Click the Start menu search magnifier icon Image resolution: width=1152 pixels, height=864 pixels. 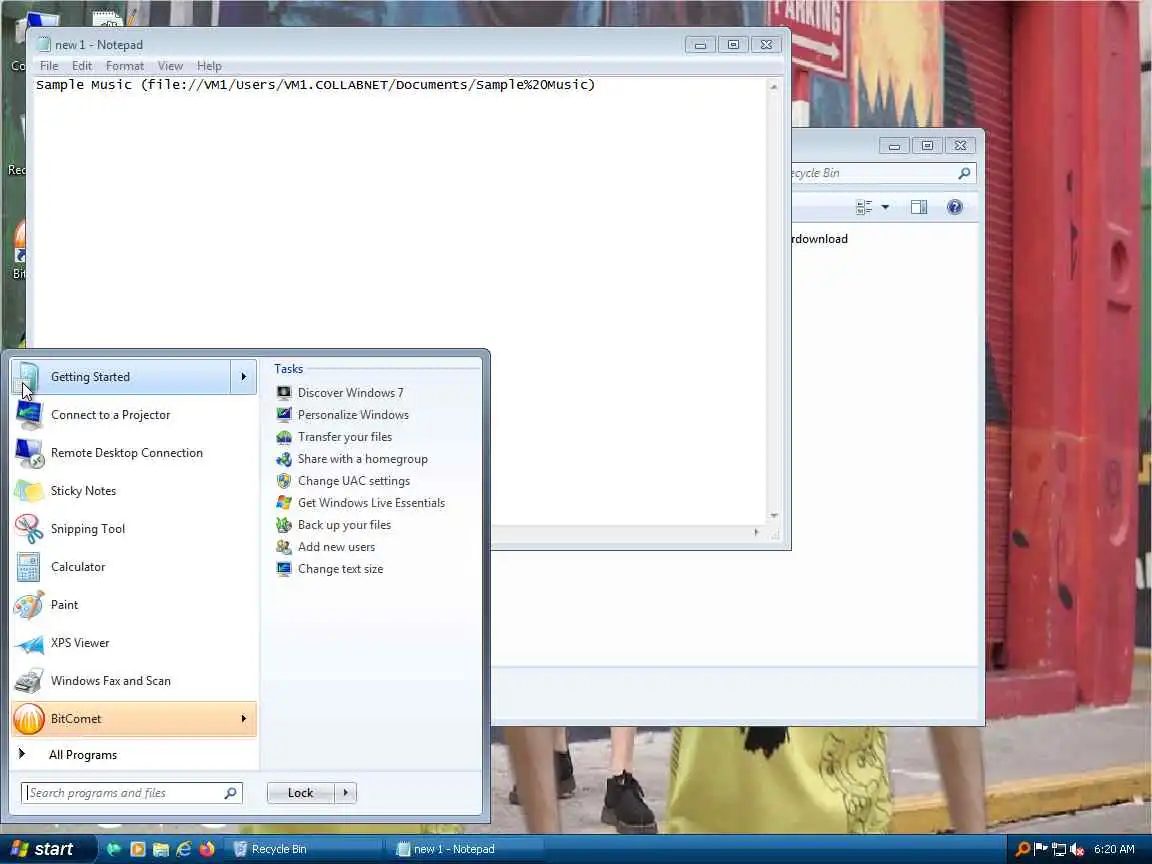[231, 793]
